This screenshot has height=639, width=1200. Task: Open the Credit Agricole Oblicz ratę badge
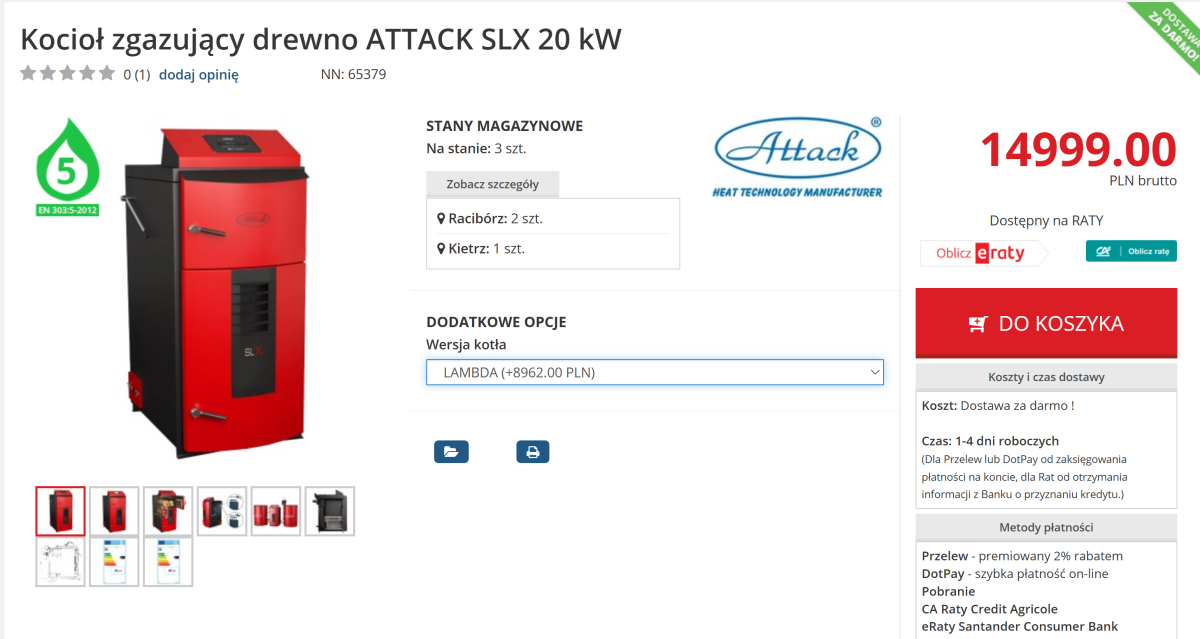click(x=1131, y=251)
